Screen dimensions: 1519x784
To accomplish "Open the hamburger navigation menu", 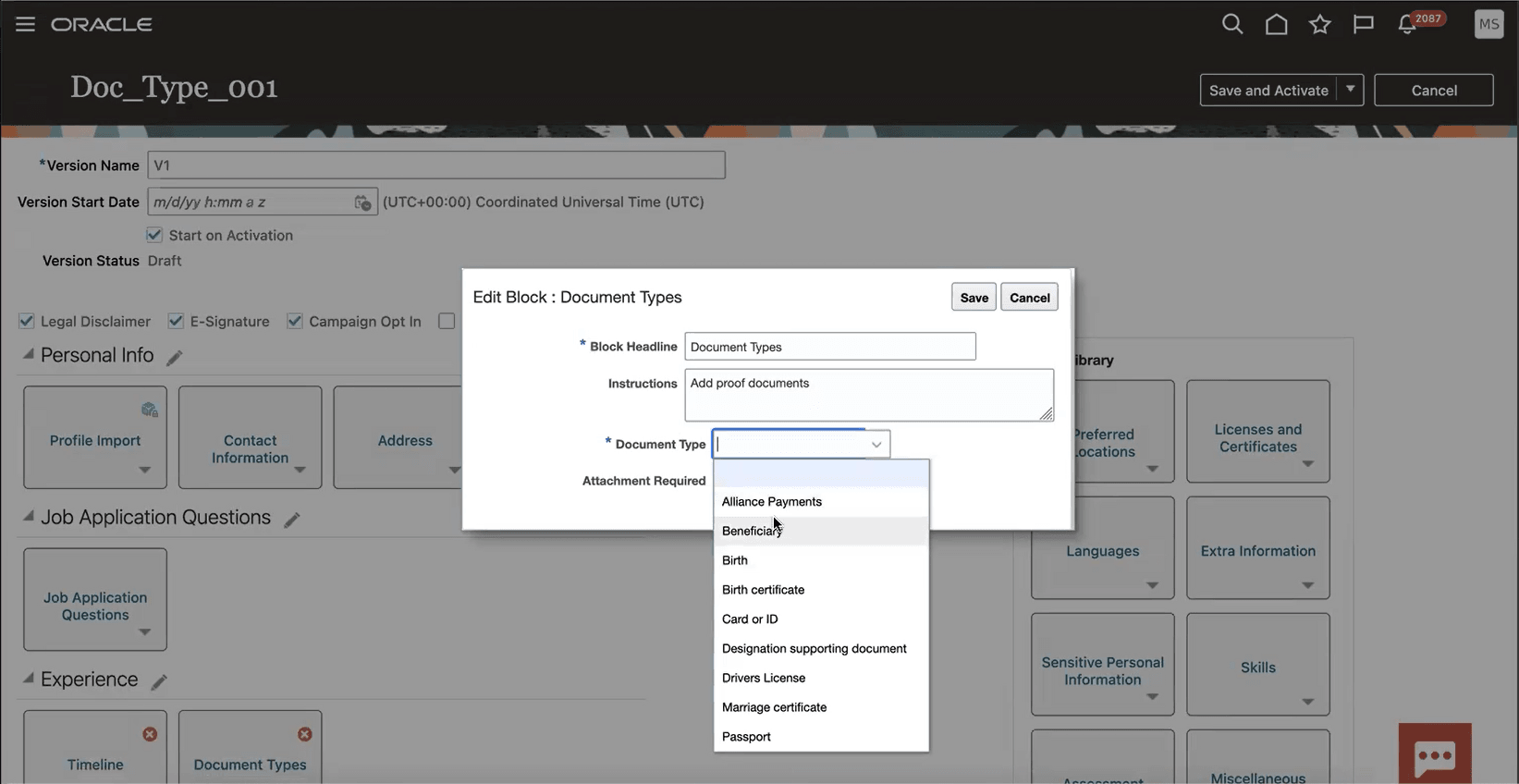I will tap(25, 24).
